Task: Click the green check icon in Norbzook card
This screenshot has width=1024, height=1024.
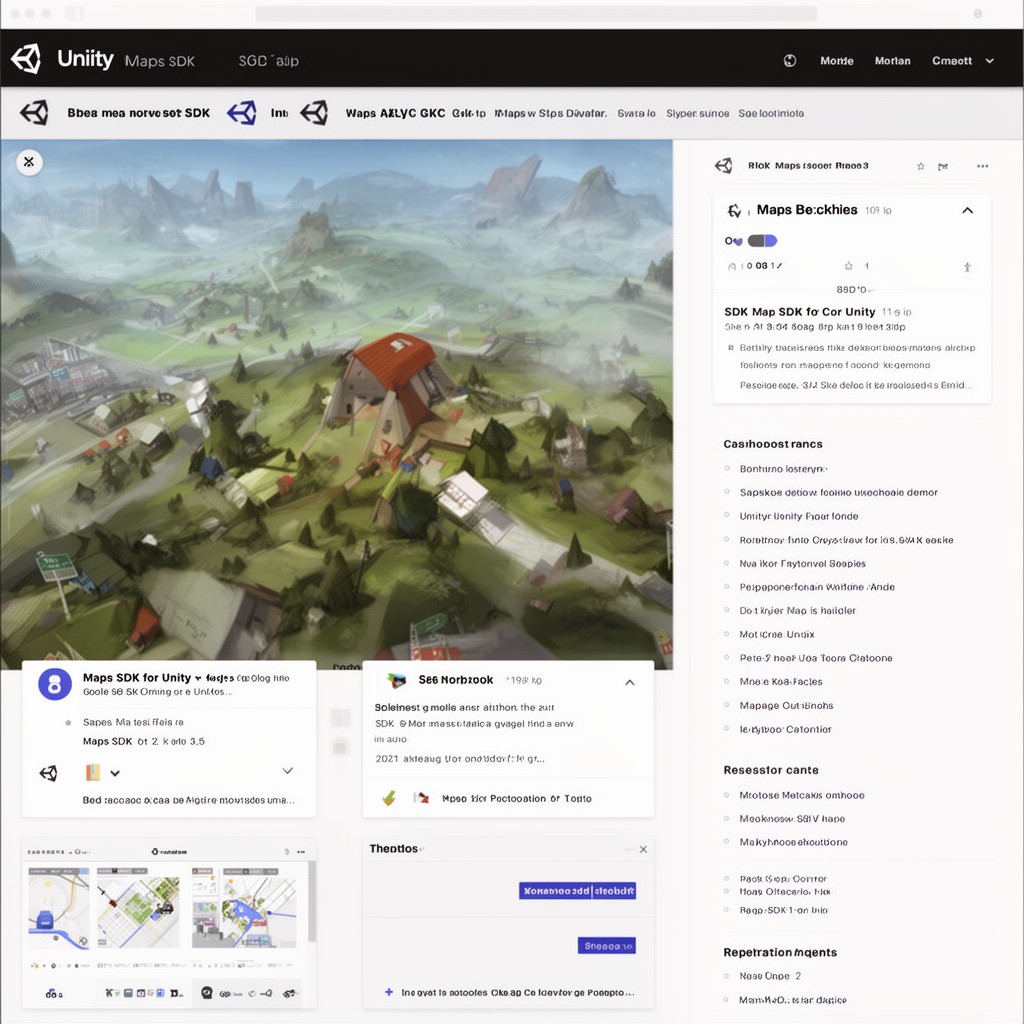Action: 389,797
